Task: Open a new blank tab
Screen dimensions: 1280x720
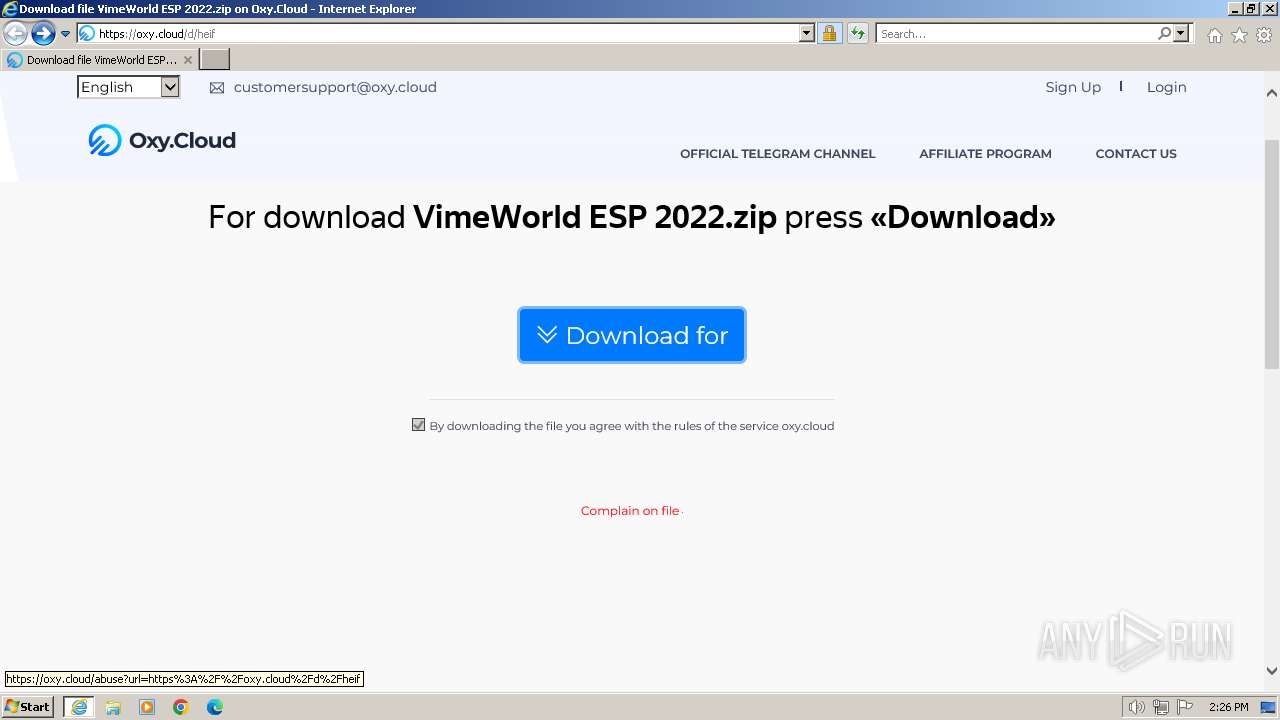Action: click(215, 60)
